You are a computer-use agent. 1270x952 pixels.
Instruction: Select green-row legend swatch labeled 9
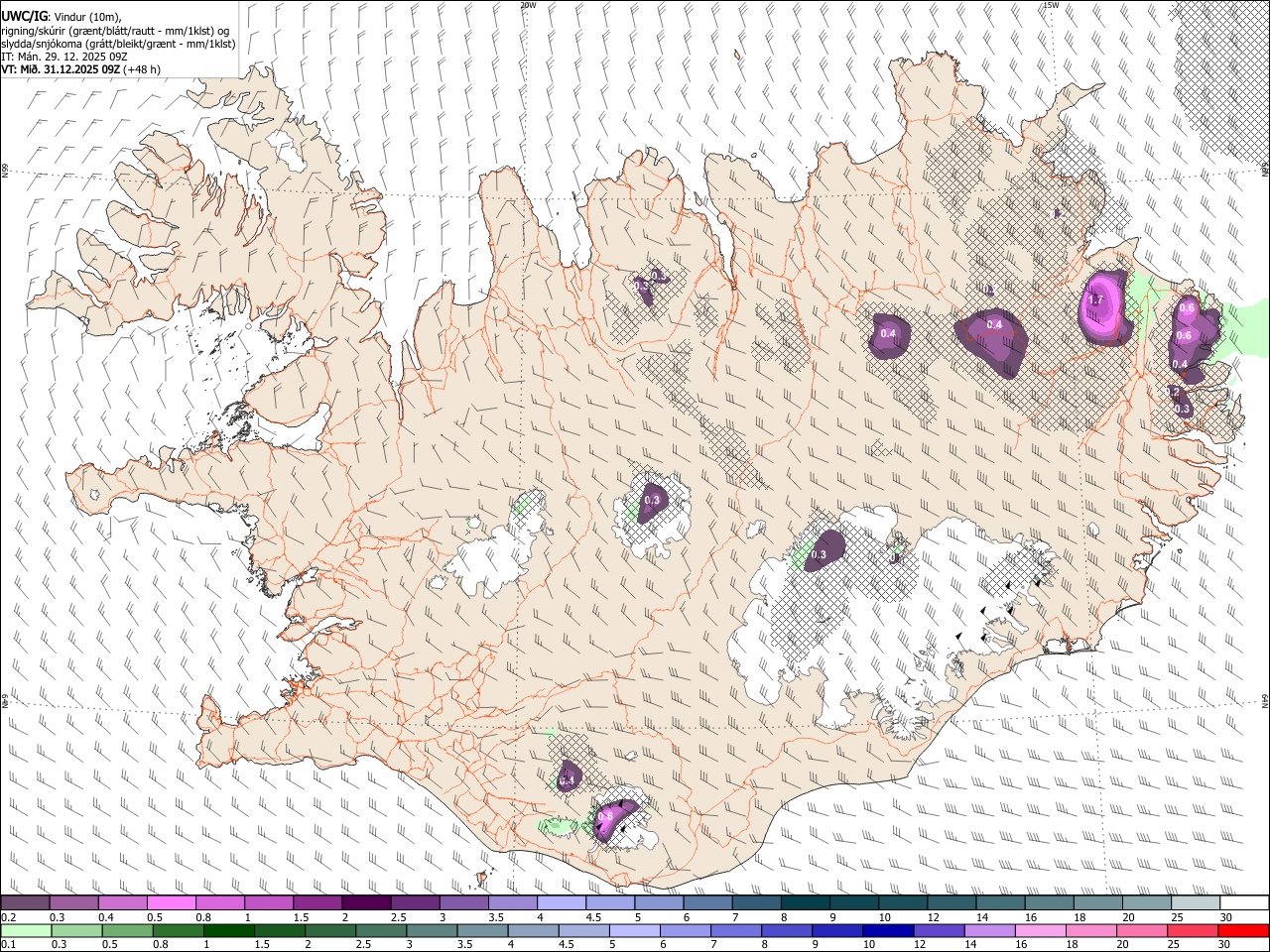(x=838, y=930)
